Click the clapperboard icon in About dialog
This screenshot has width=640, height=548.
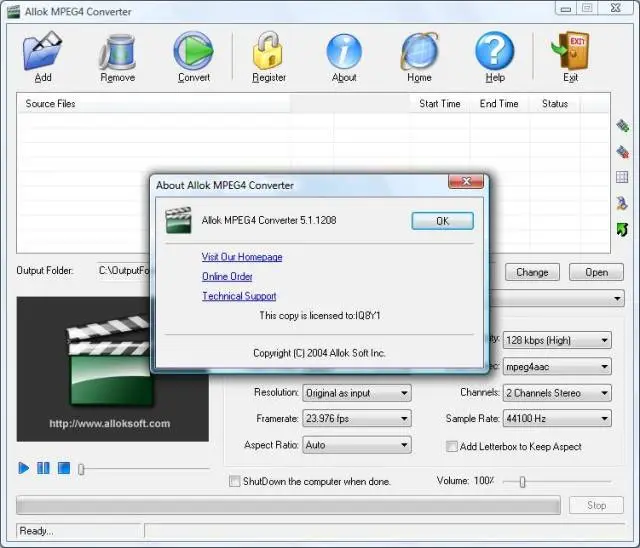178,220
